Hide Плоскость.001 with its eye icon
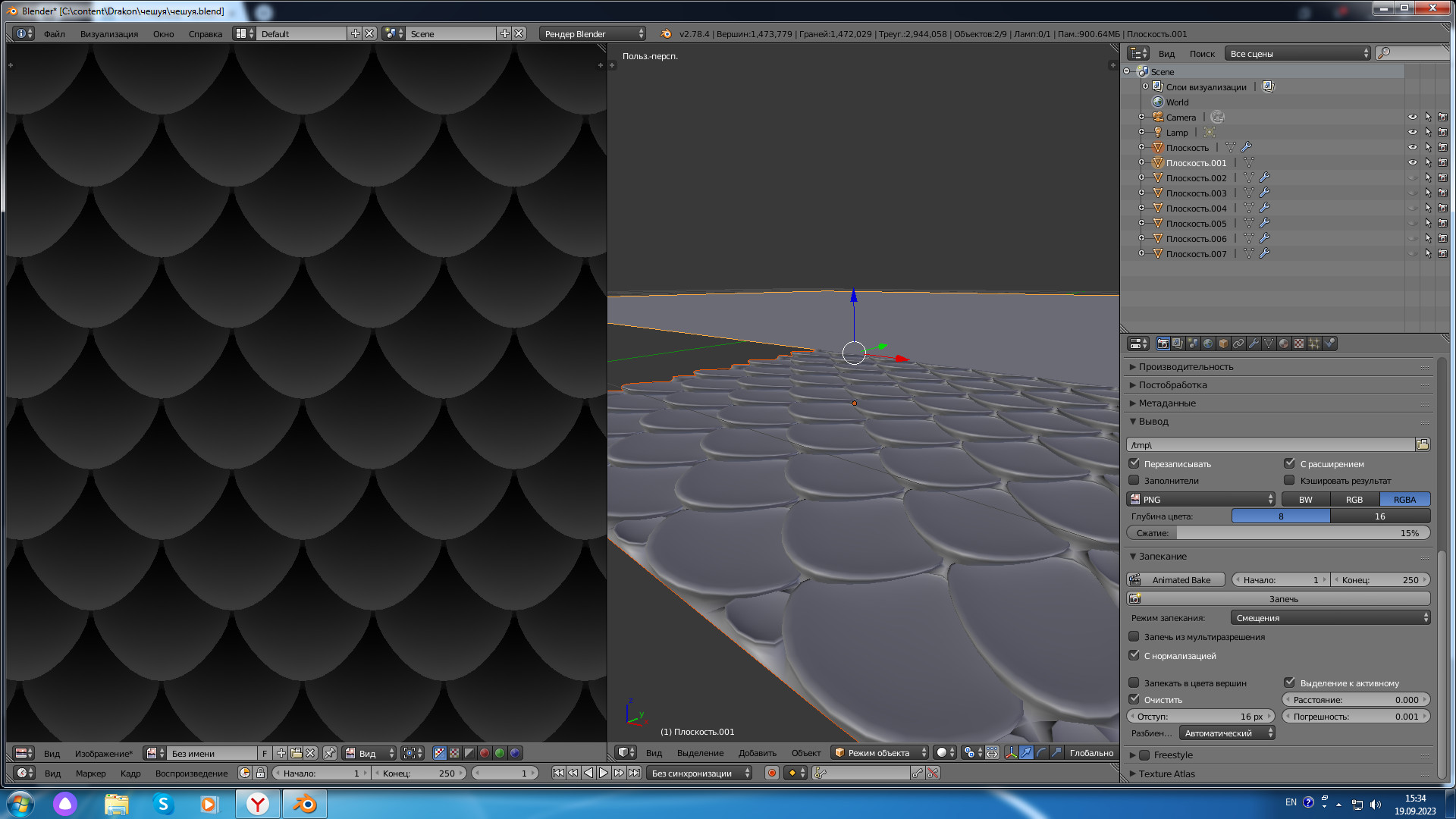The image size is (1456, 819). point(1412,162)
